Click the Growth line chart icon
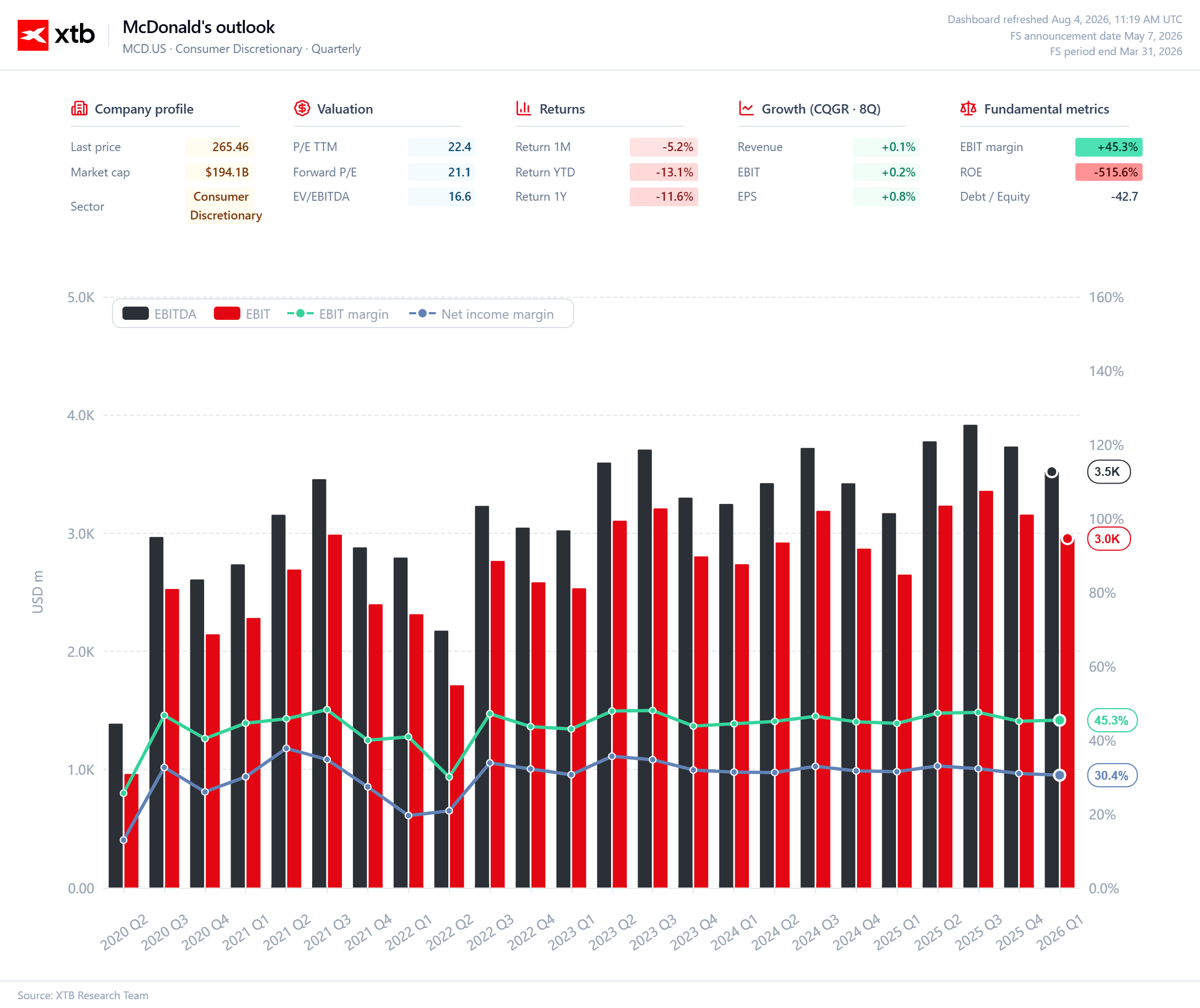 (746, 109)
